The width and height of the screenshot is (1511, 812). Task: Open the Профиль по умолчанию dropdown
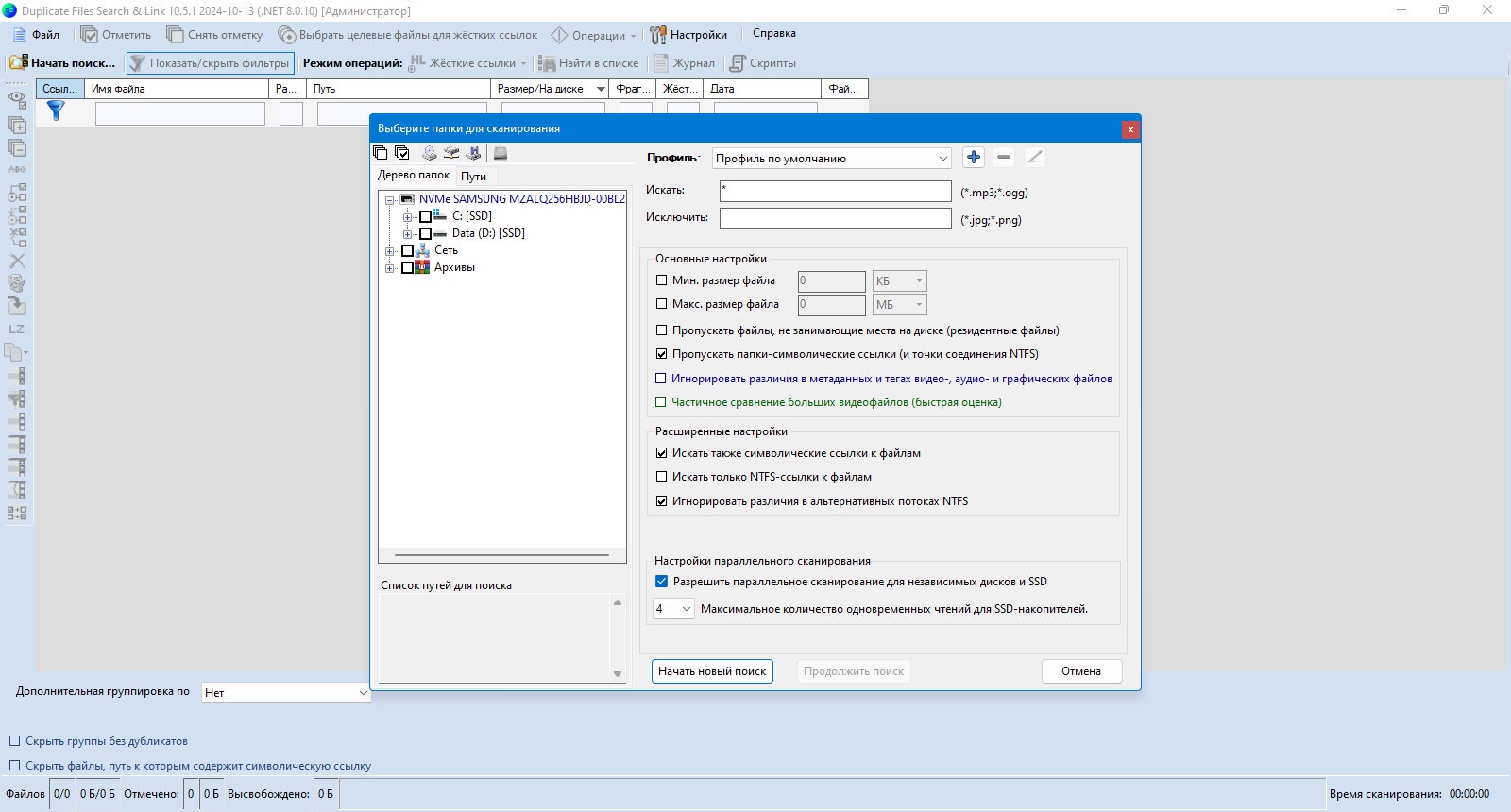831,158
